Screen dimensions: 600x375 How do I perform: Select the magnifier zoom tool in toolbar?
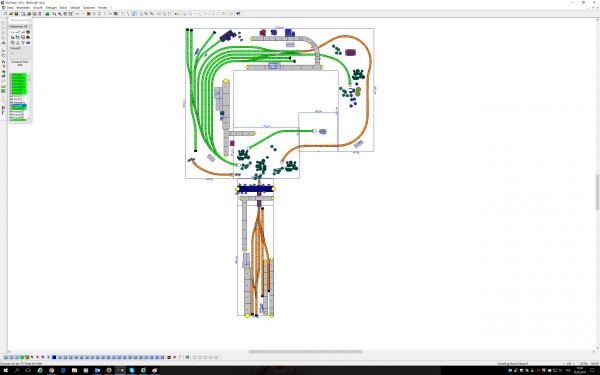(54, 14)
